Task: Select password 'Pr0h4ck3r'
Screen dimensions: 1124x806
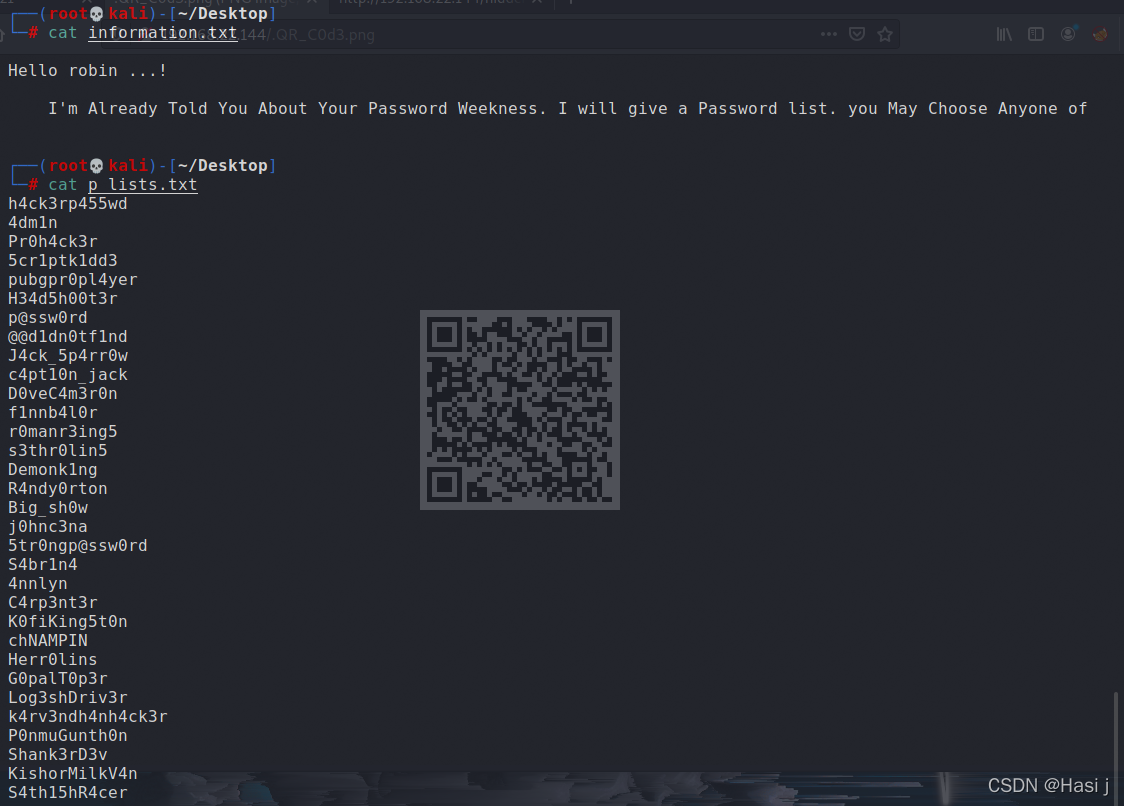Action: coord(52,242)
